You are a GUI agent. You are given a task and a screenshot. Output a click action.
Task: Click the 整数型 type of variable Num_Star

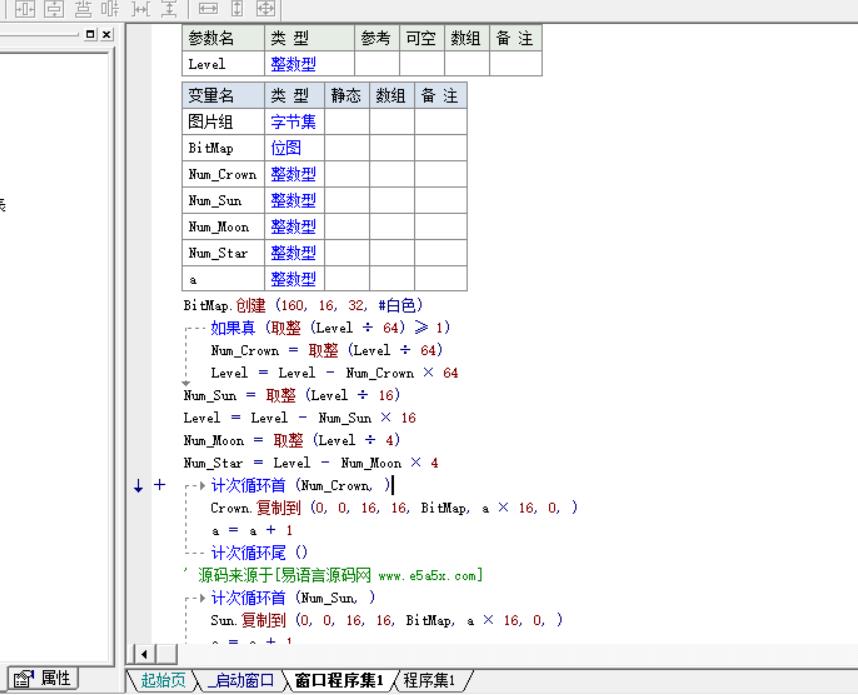293,252
